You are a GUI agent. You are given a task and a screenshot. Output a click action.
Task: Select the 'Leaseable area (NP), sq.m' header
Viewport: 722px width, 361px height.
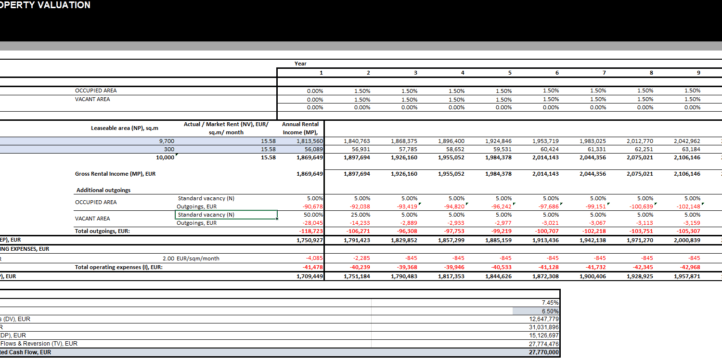click(x=124, y=128)
